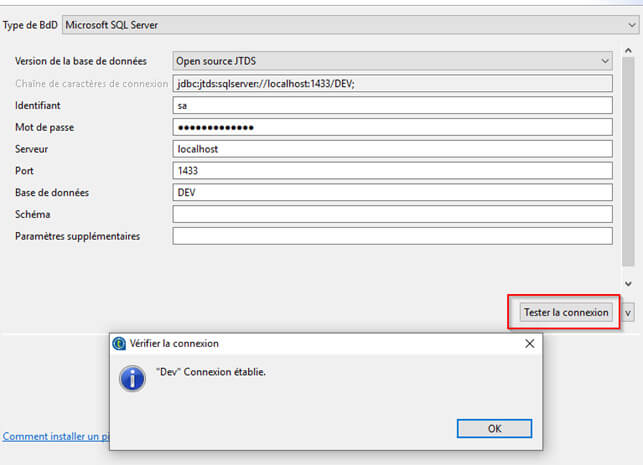Click the Paramètres supplémentaires label
This screenshot has height=465, width=643.
point(78,236)
